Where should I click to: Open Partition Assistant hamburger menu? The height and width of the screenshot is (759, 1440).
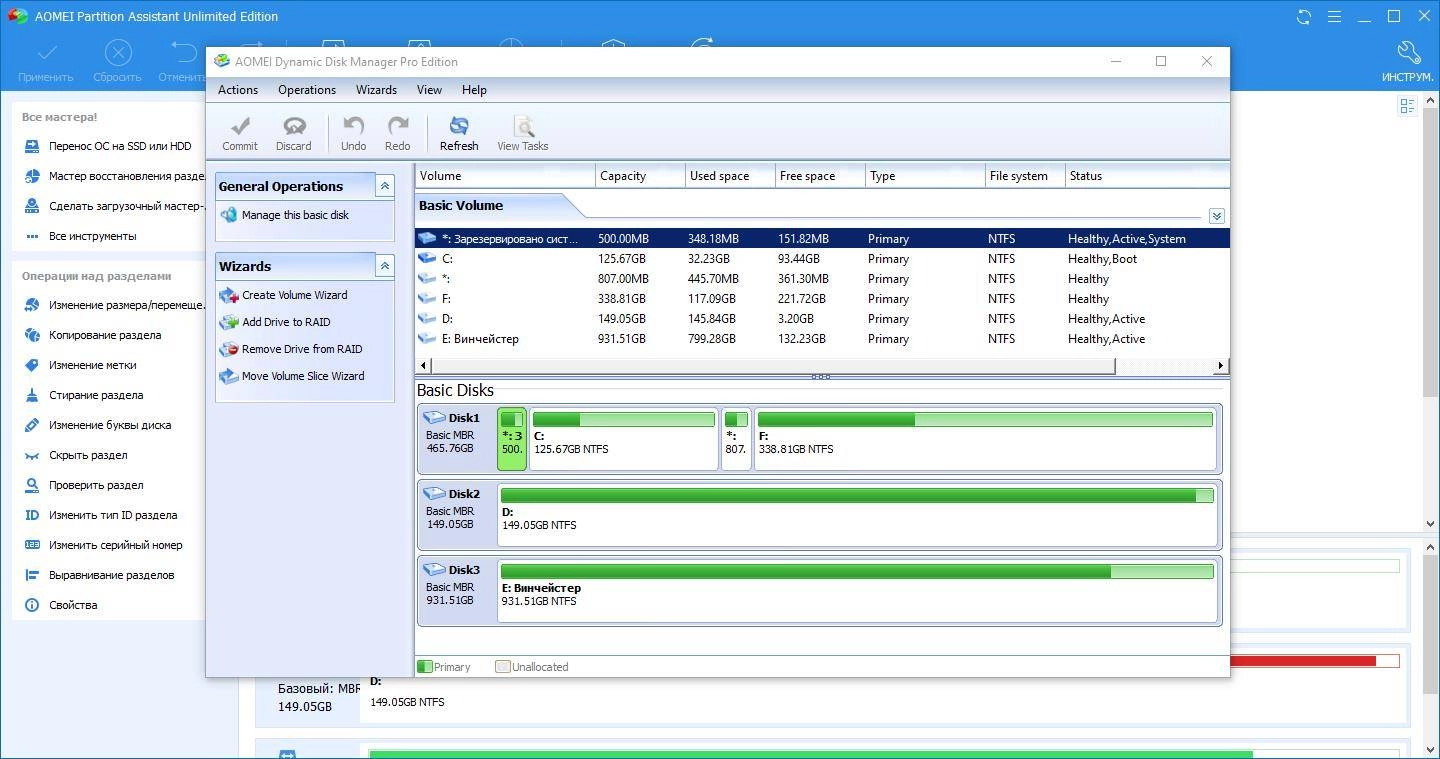coord(1334,16)
